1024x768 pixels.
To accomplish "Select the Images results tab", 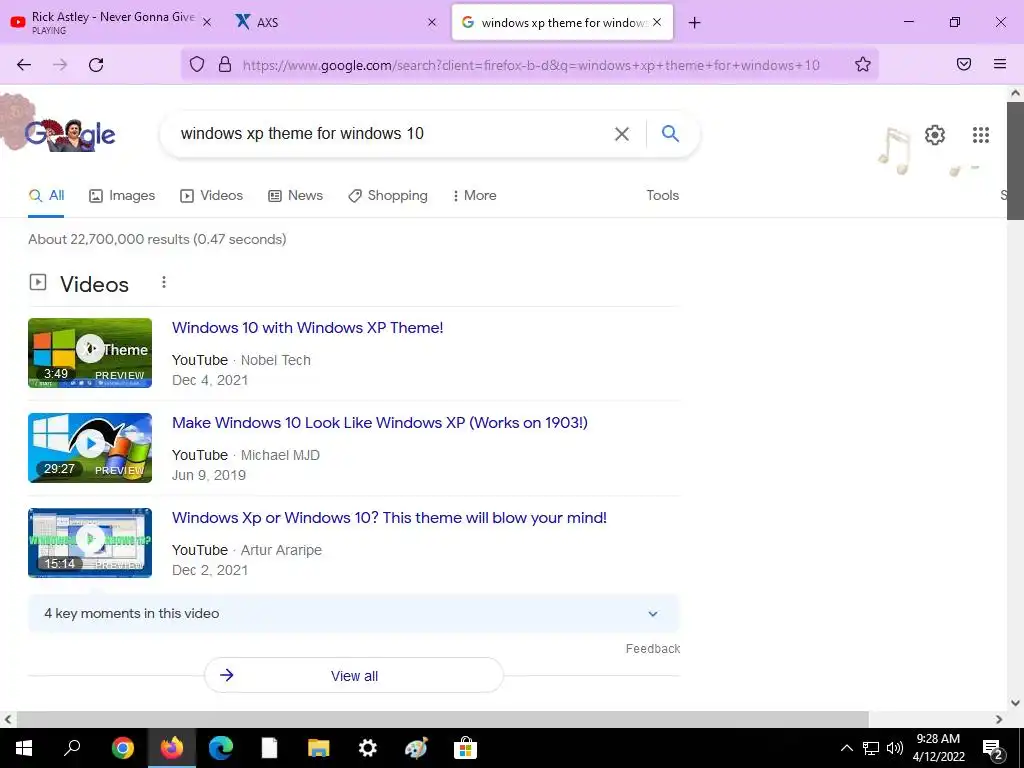I will pos(122,195).
